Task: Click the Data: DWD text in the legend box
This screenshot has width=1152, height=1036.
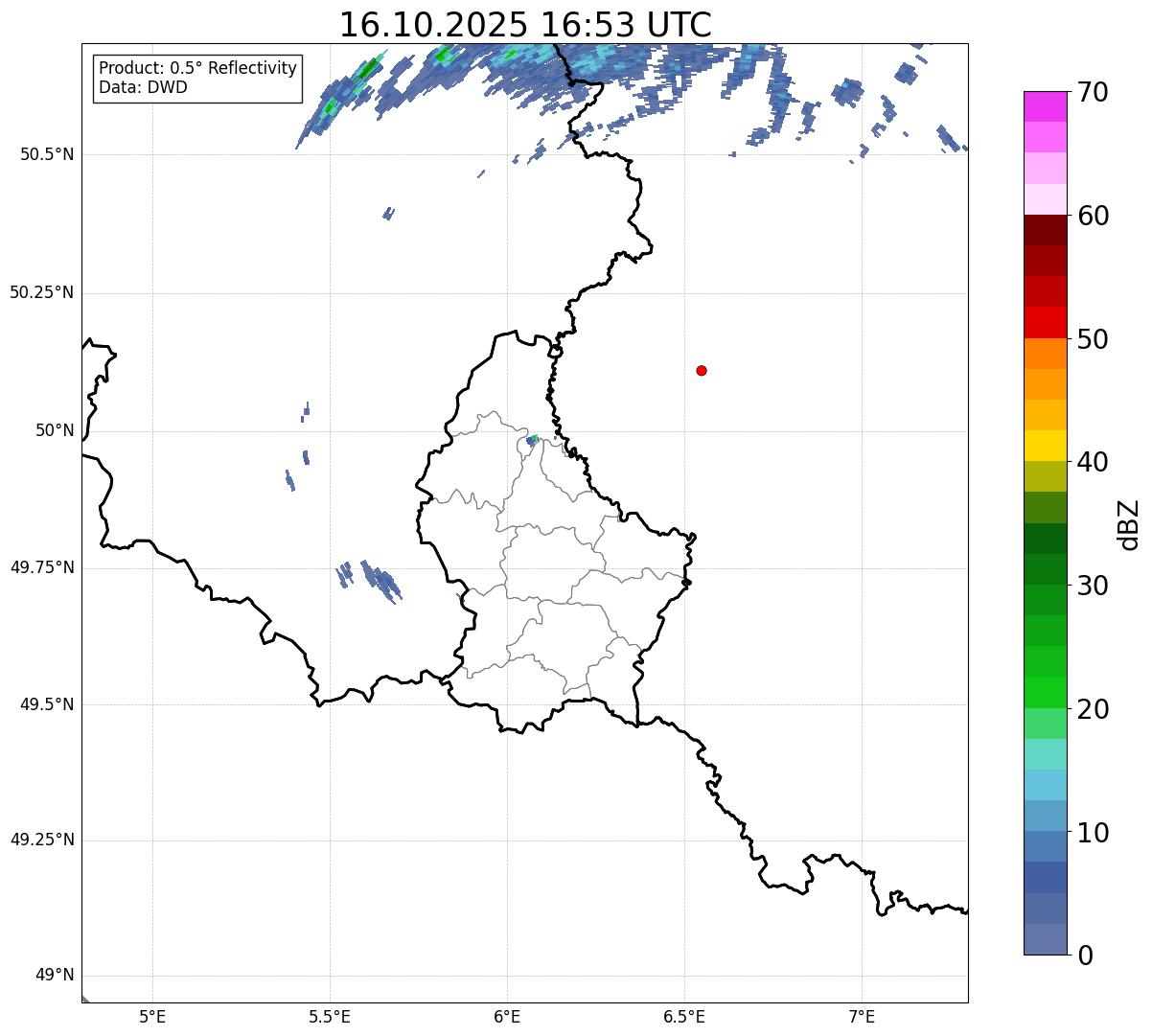Action: (x=143, y=87)
